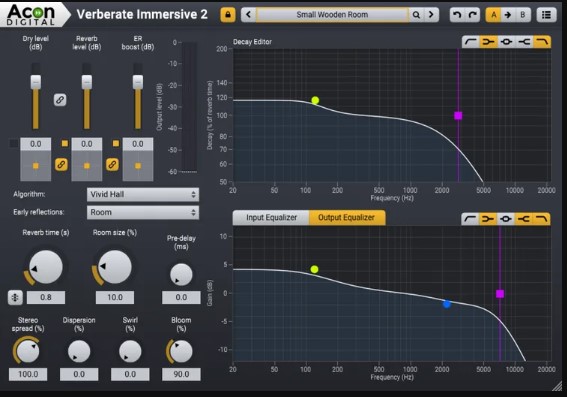Toggle dry and reverb level link
The image size is (567, 397).
pos(60,100)
